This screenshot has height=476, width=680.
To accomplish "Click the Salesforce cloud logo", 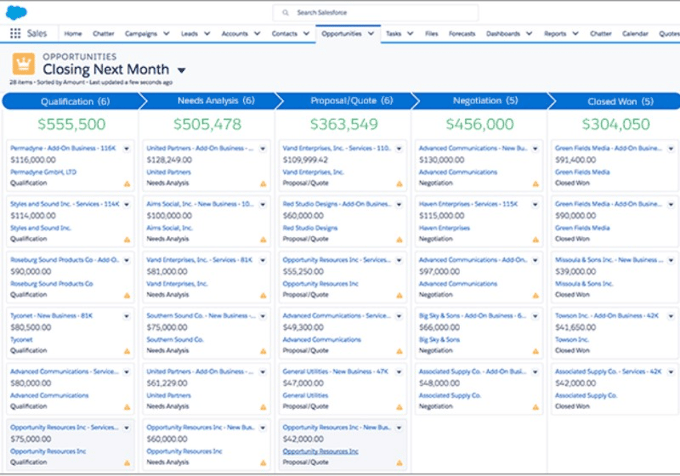I will click(x=16, y=12).
